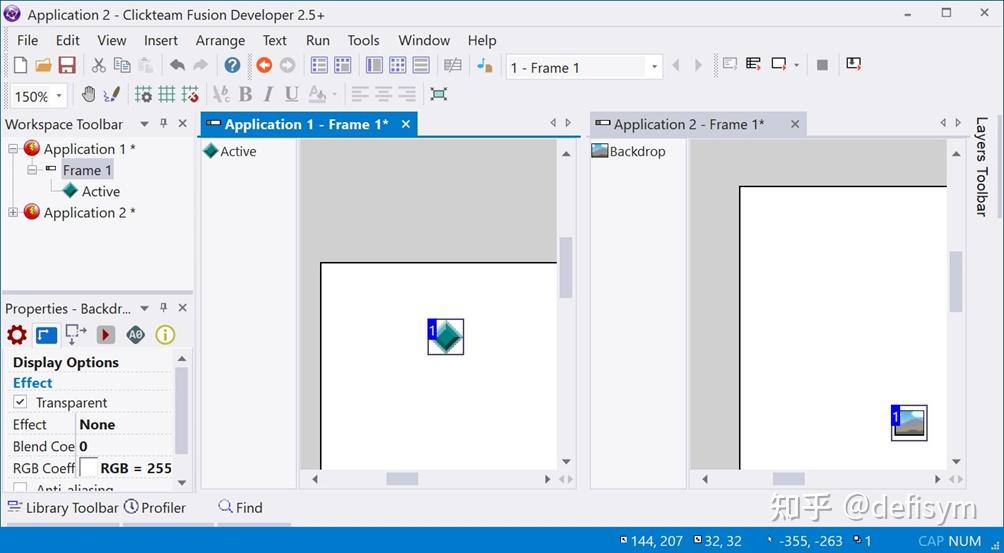1004x553 pixels.
Task: Open the 150% zoom dropdown
Action: click(59, 97)
